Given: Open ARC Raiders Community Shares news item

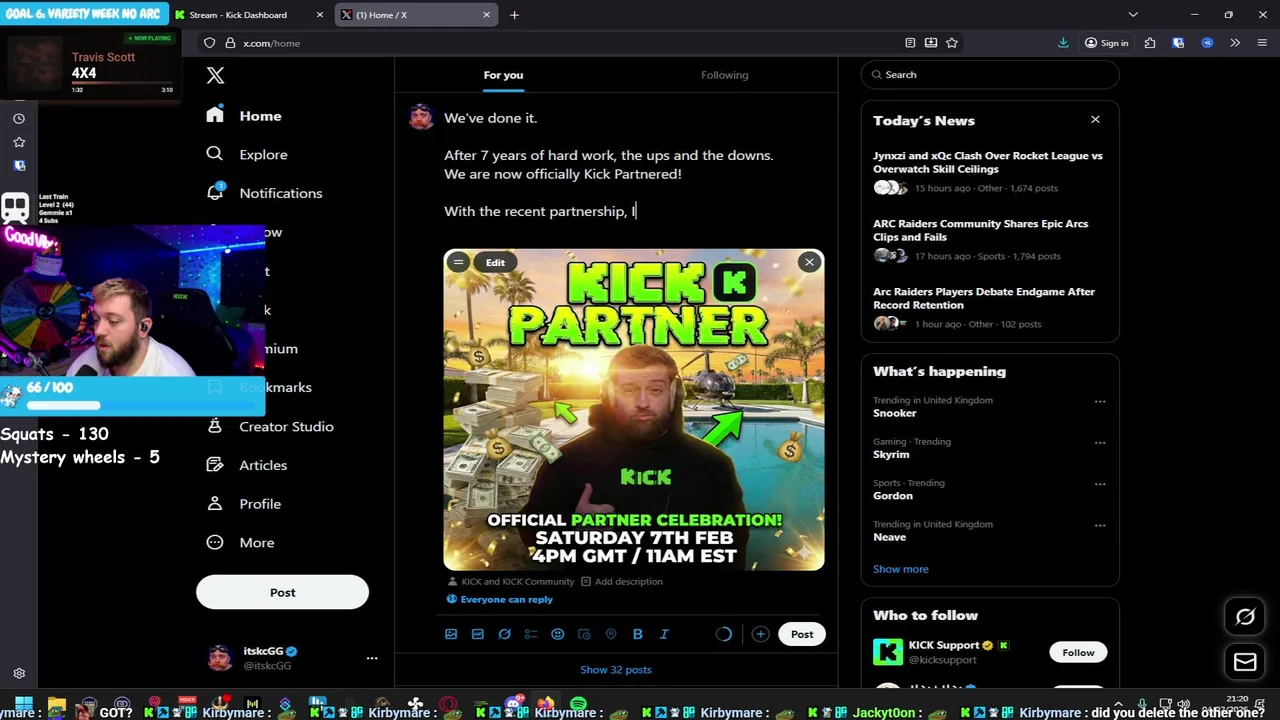Looking at the screenshot, I should 990,240.
